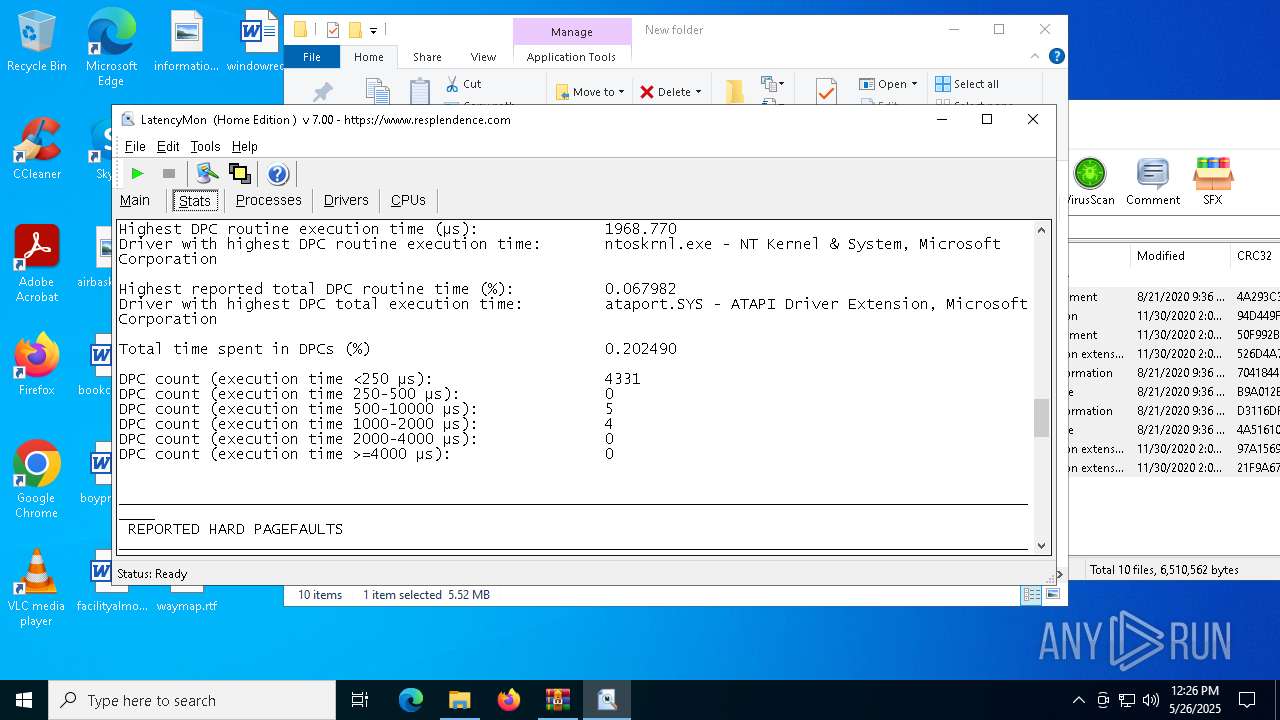The height and width of the screenshot is (720, 1280).
Task: Show the CPUs tab
Action: (408, 200)
